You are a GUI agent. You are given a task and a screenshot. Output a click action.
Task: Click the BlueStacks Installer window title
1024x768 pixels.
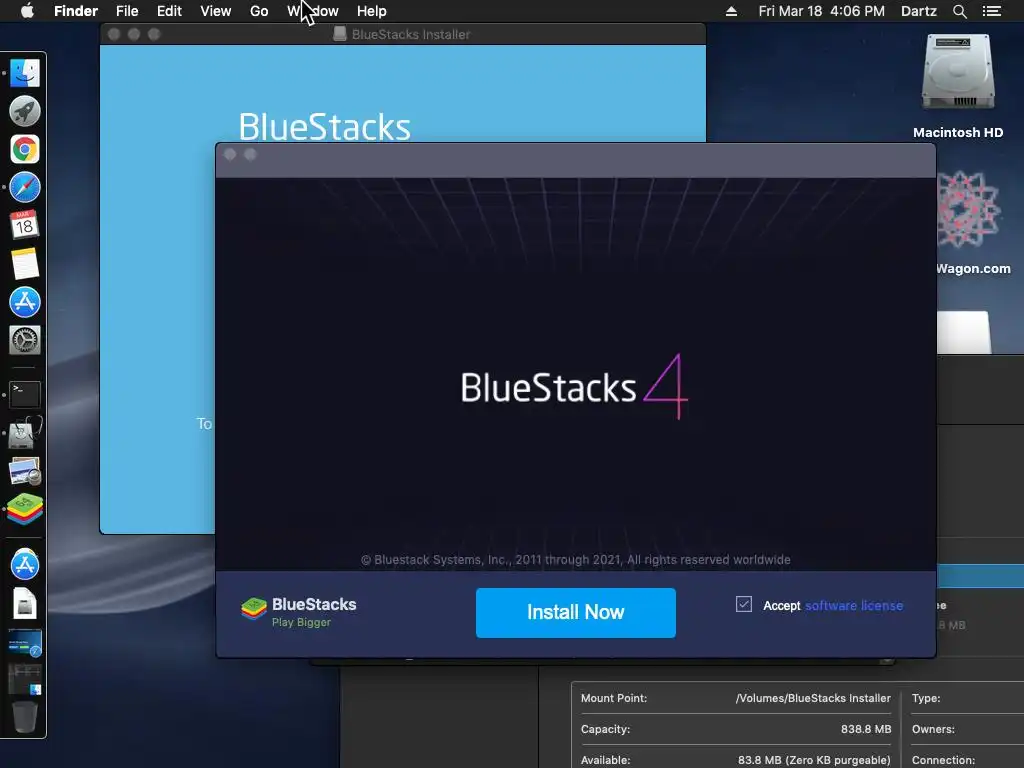click(411, 34)
